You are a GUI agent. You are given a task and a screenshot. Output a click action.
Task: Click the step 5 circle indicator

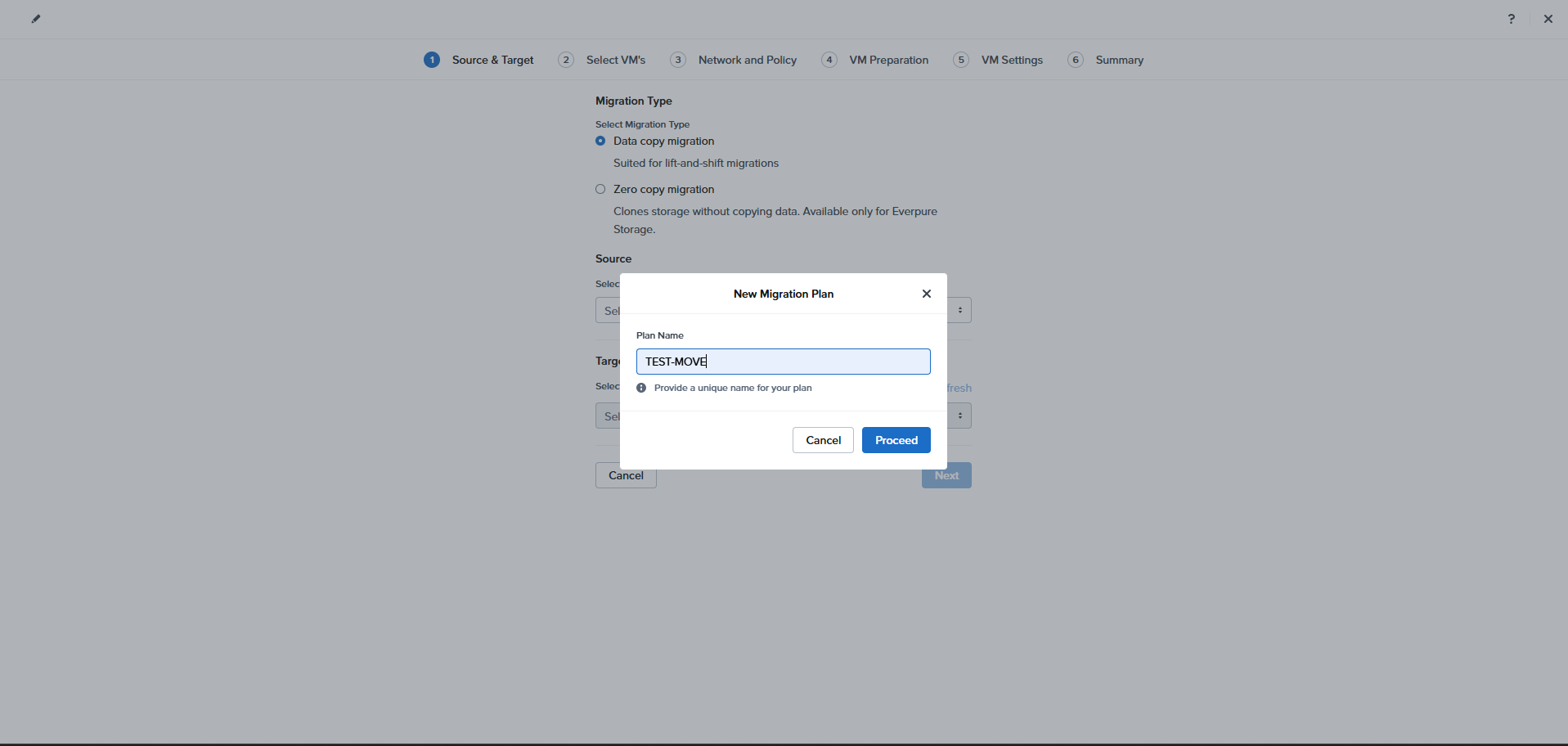[x=961, y=60]
